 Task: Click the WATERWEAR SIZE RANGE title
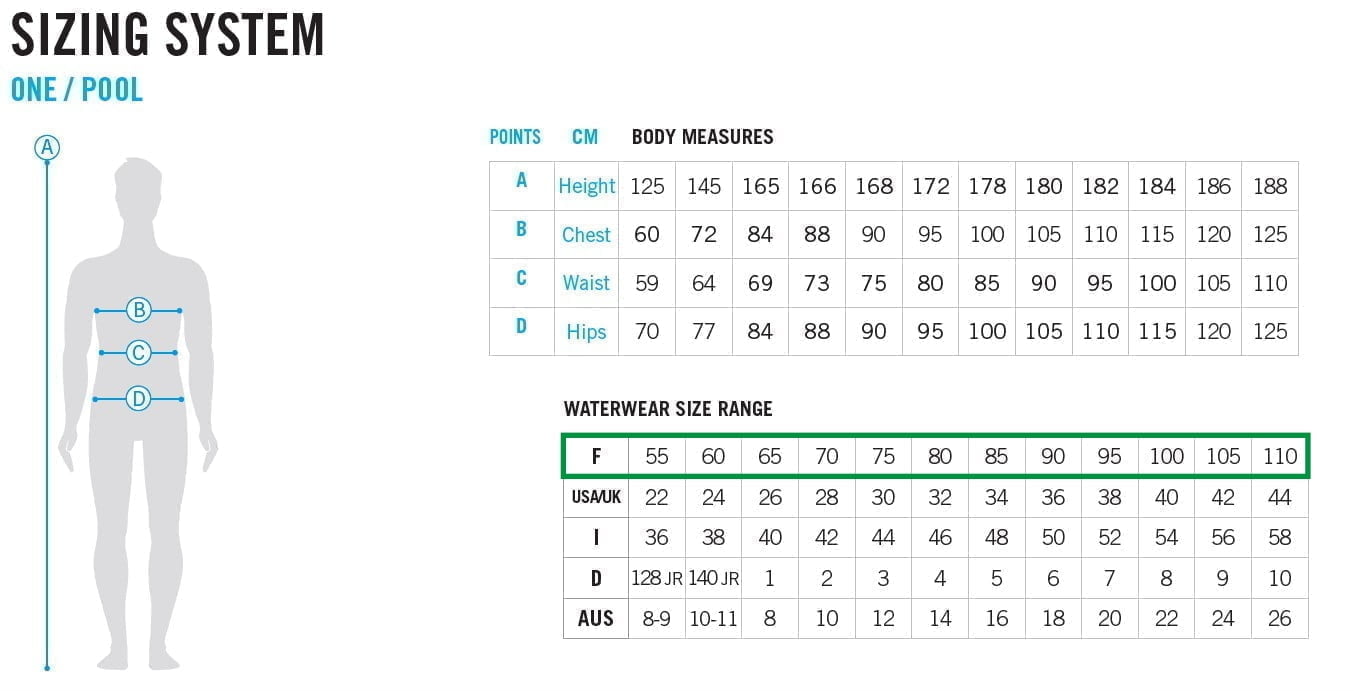coord(668,408)
